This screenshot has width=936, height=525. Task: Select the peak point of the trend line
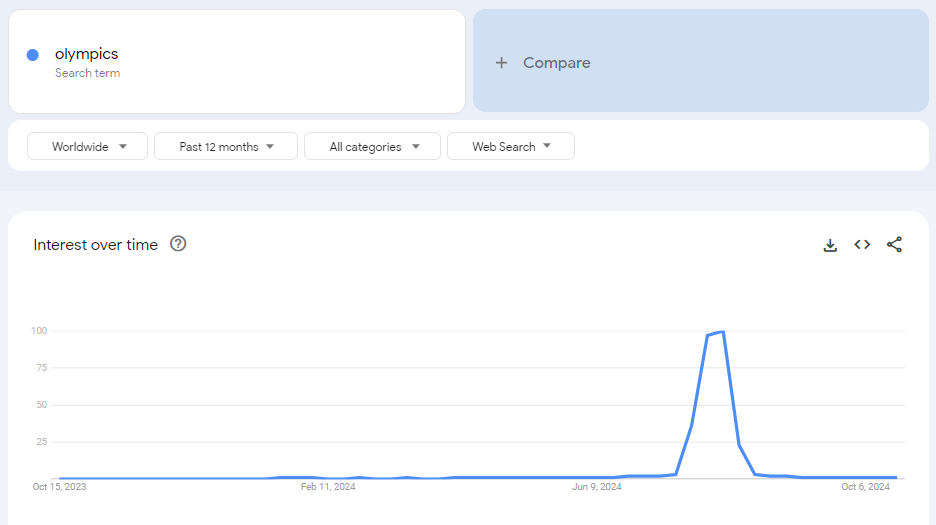(722, 332)
